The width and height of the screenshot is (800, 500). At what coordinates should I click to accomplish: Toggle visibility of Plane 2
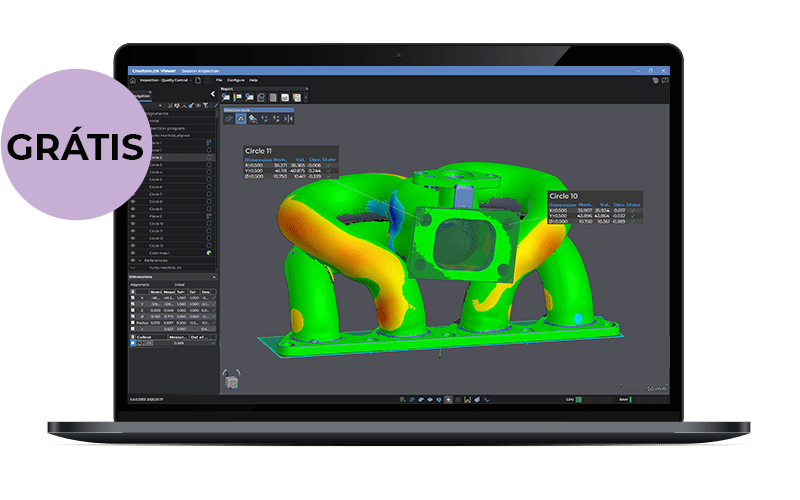click(x=133, y=218)
